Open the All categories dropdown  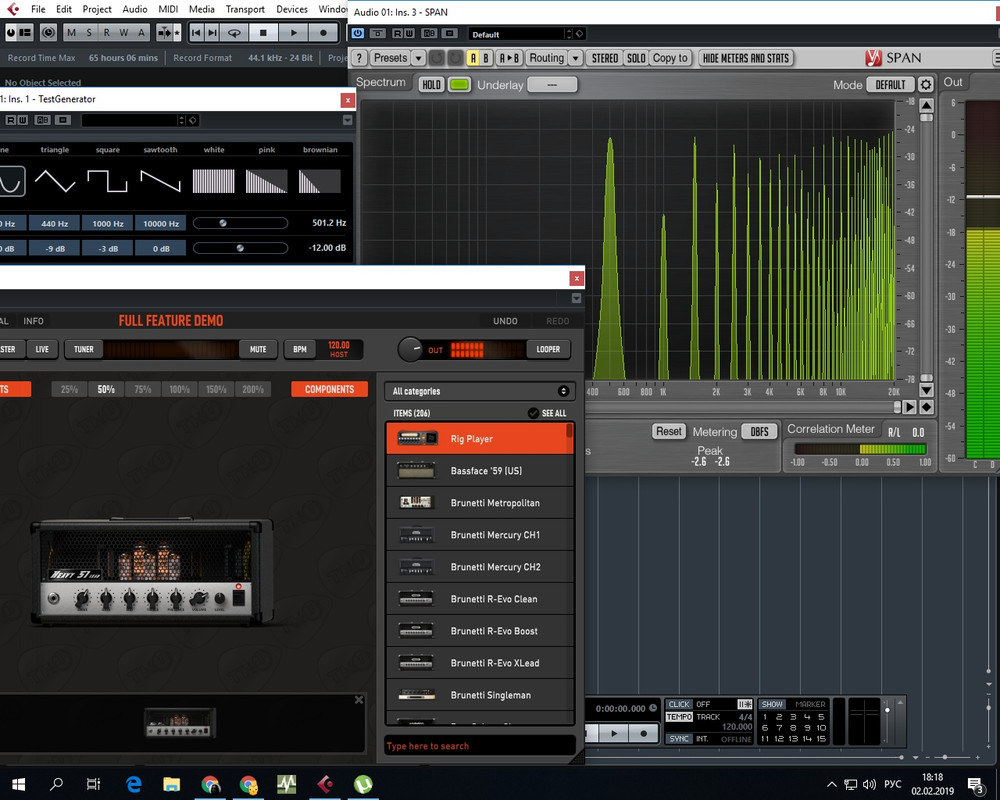coord(480,391)
